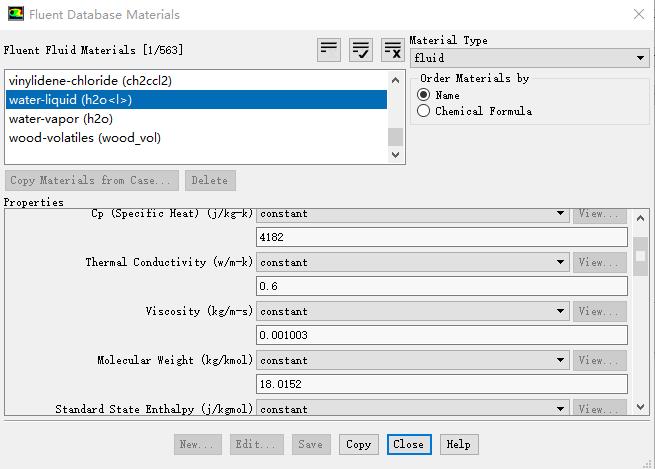Select Chemical Formula ordering radio button
655x469 pixels.
[x=423, y=111]
